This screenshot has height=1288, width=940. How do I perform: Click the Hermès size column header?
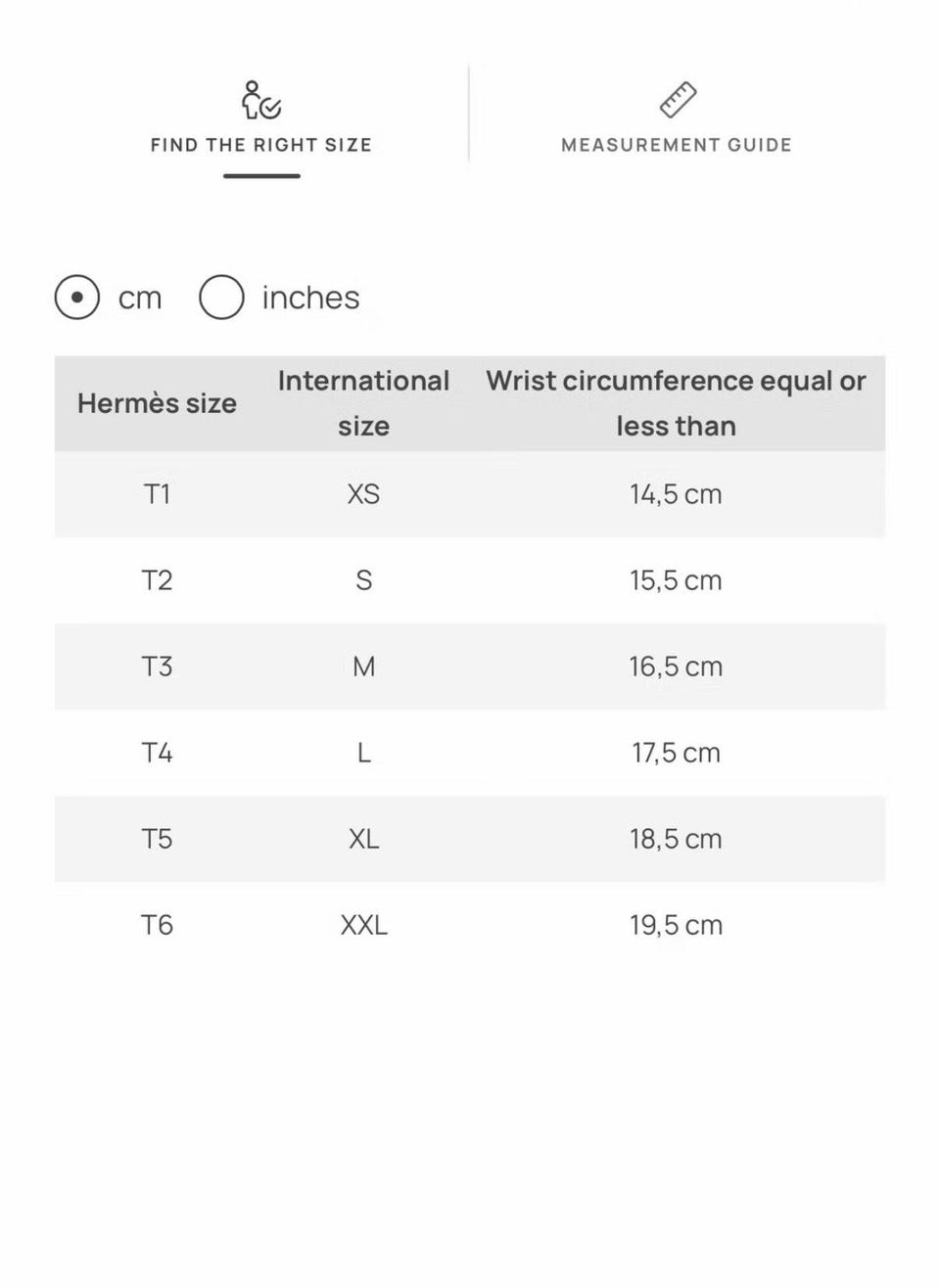pos(157,403)
